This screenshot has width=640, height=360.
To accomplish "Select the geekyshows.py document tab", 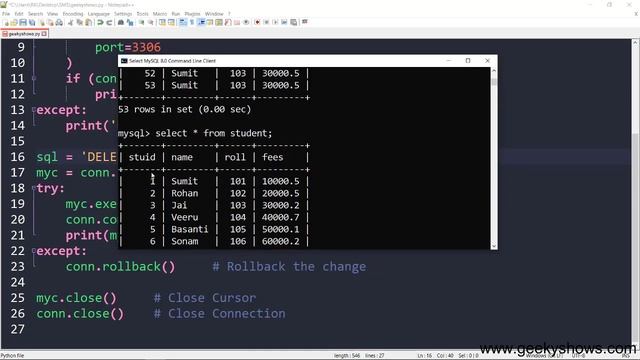I will click(24, 34).
